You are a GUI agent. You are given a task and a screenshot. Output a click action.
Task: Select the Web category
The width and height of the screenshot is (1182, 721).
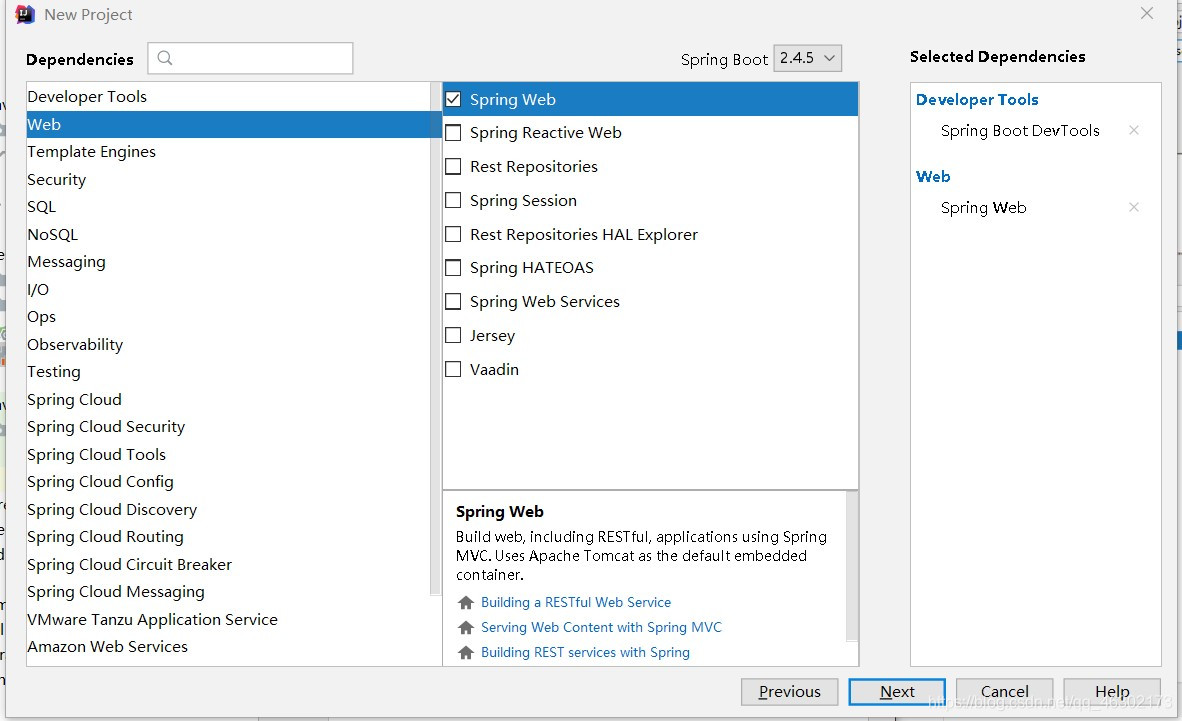pyautogui.click(x=228, y=124)
